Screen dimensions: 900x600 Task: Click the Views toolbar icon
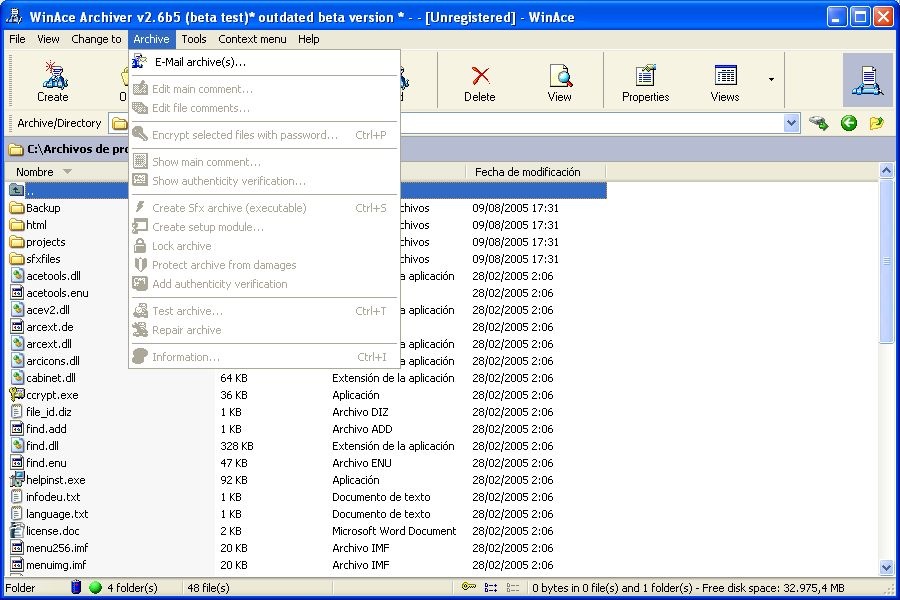tap(725, 81)
